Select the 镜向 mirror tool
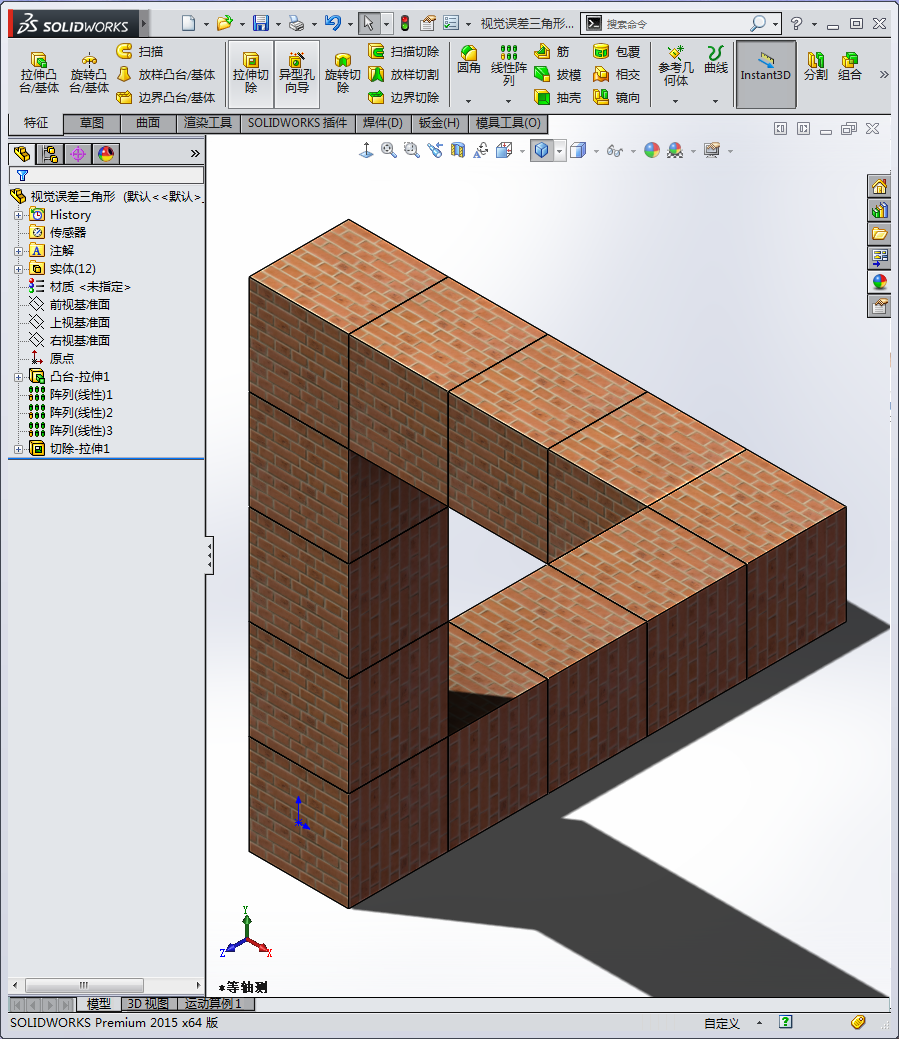 (x=616, y=97)
